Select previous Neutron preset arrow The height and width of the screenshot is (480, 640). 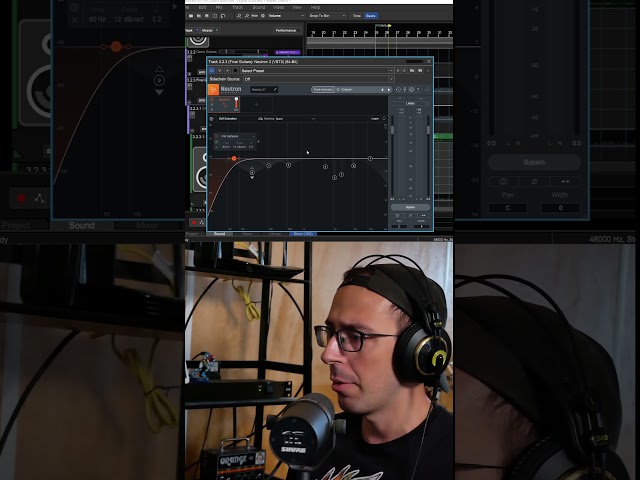tap(382, 90)
